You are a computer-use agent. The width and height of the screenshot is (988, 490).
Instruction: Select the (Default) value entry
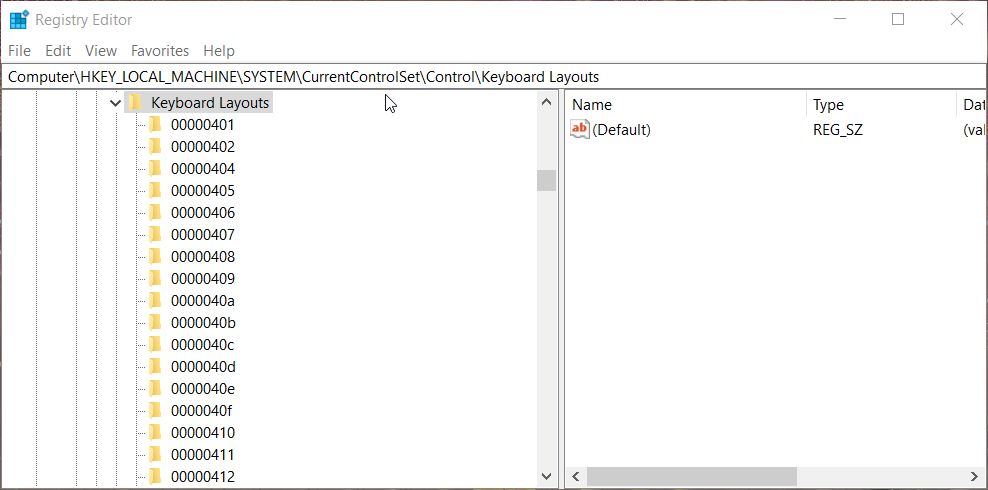point(621,130)
